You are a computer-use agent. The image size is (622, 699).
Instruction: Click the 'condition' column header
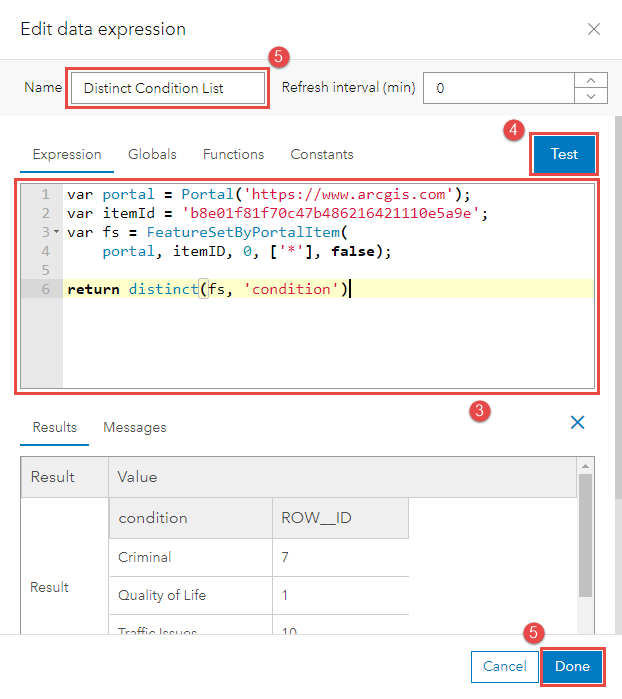[191, 518]
